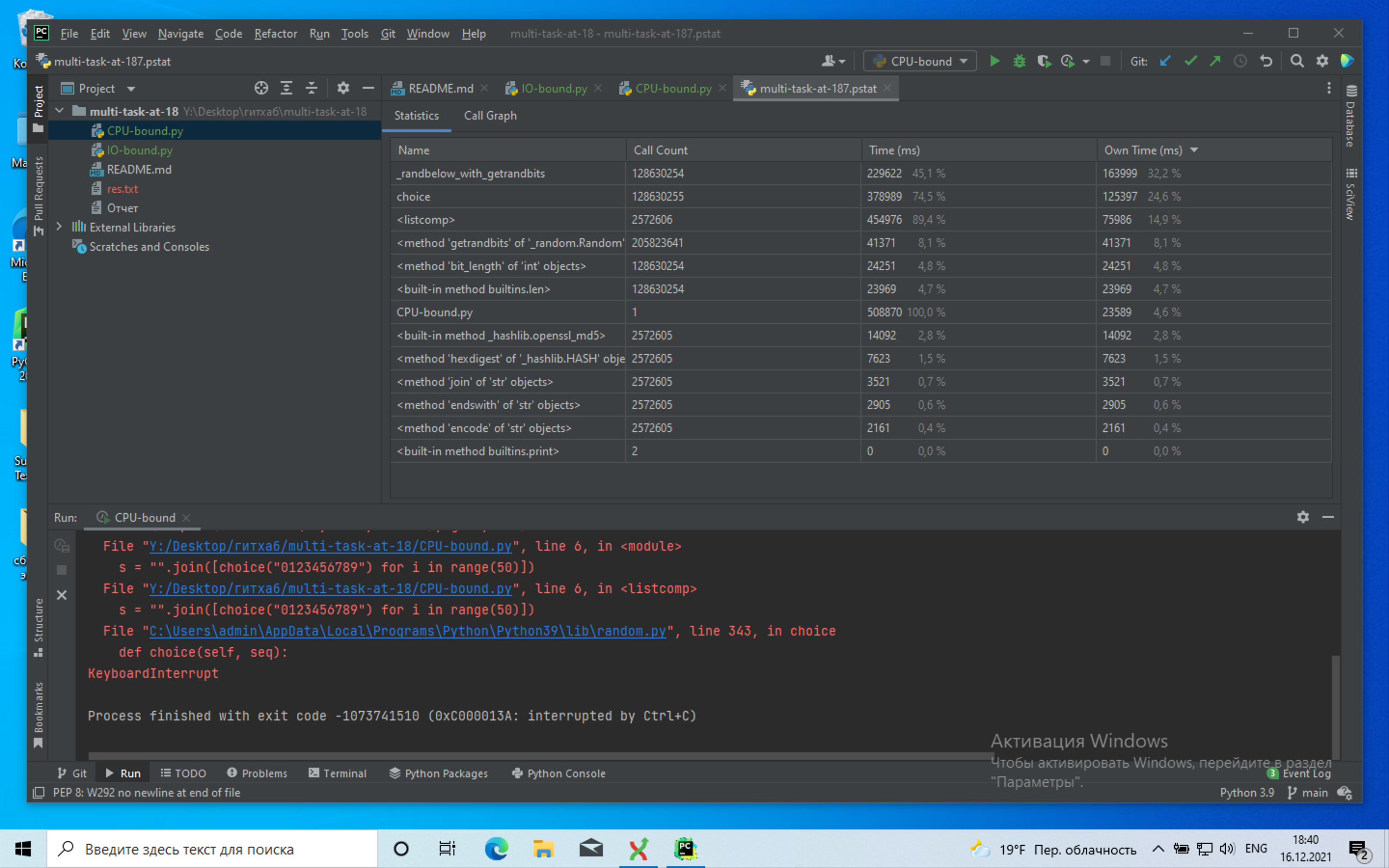Click the Debug bug icon
Image resolution: width=1389 pixels, height=868 pixels.
tap(1019, 61)
